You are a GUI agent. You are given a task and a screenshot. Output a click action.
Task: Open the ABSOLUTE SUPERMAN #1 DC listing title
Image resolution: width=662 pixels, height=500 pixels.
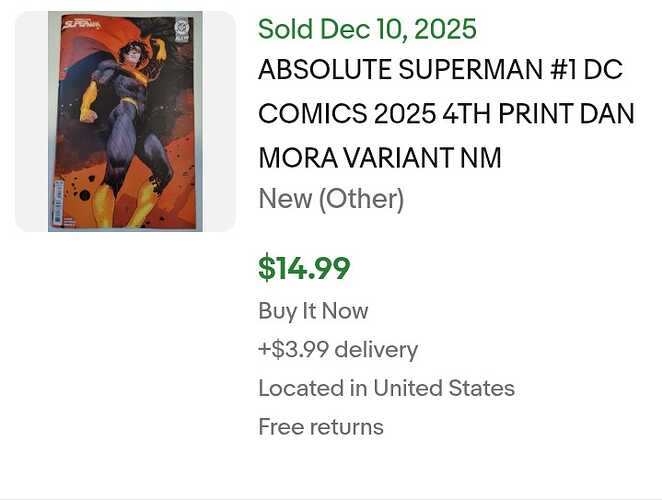[440, 71]
